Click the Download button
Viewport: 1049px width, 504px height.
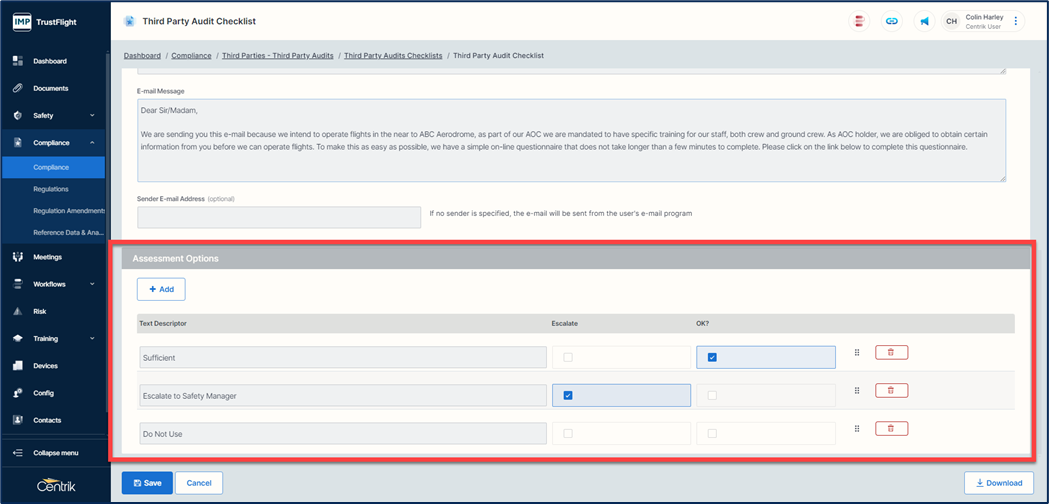[x=999, y=483]
